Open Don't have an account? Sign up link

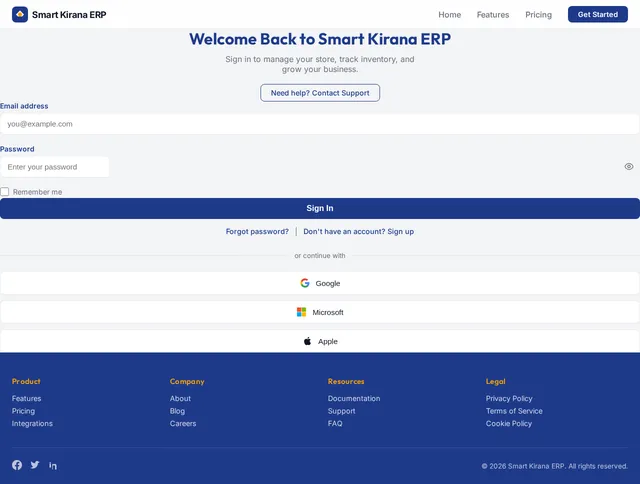[x=358, y=231]
